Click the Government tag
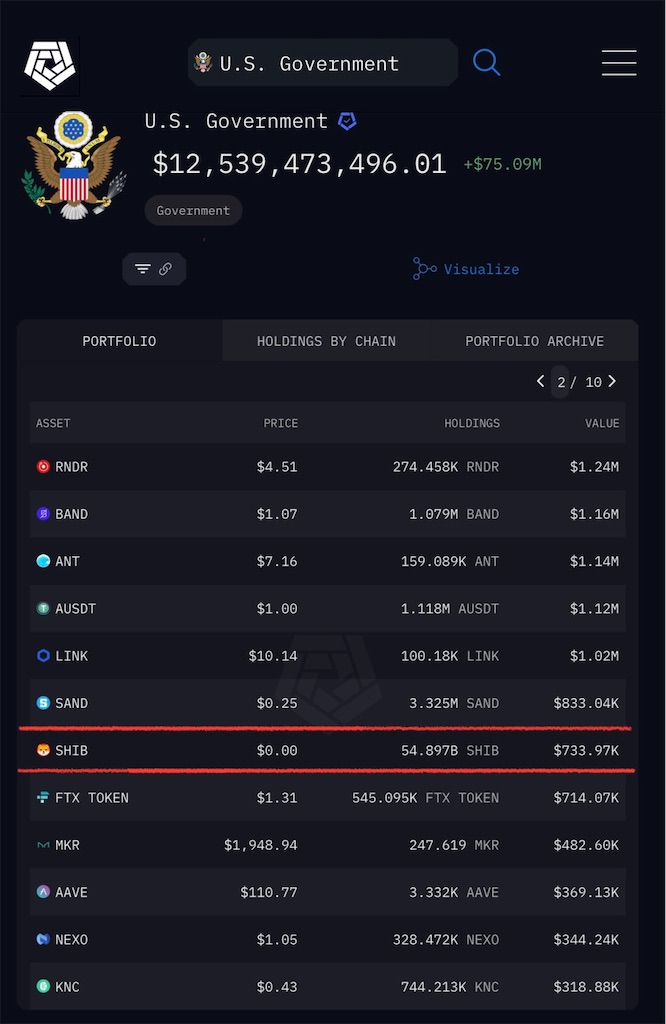The image size is (666, 1024). 193,211
